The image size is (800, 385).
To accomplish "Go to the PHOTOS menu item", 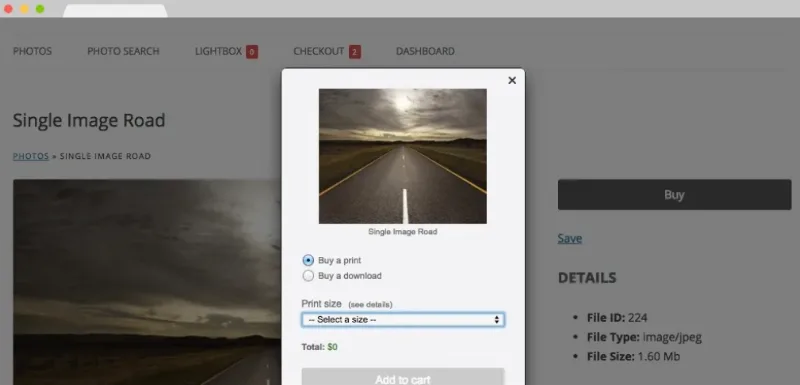I will click(x=32, y=51).
